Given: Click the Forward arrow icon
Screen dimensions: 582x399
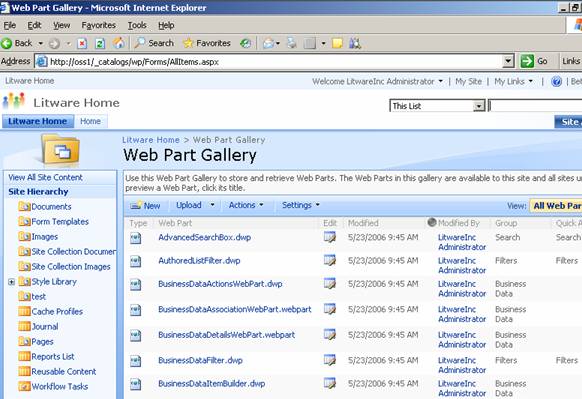Looking at the screenshot, I should click(54, 43).
